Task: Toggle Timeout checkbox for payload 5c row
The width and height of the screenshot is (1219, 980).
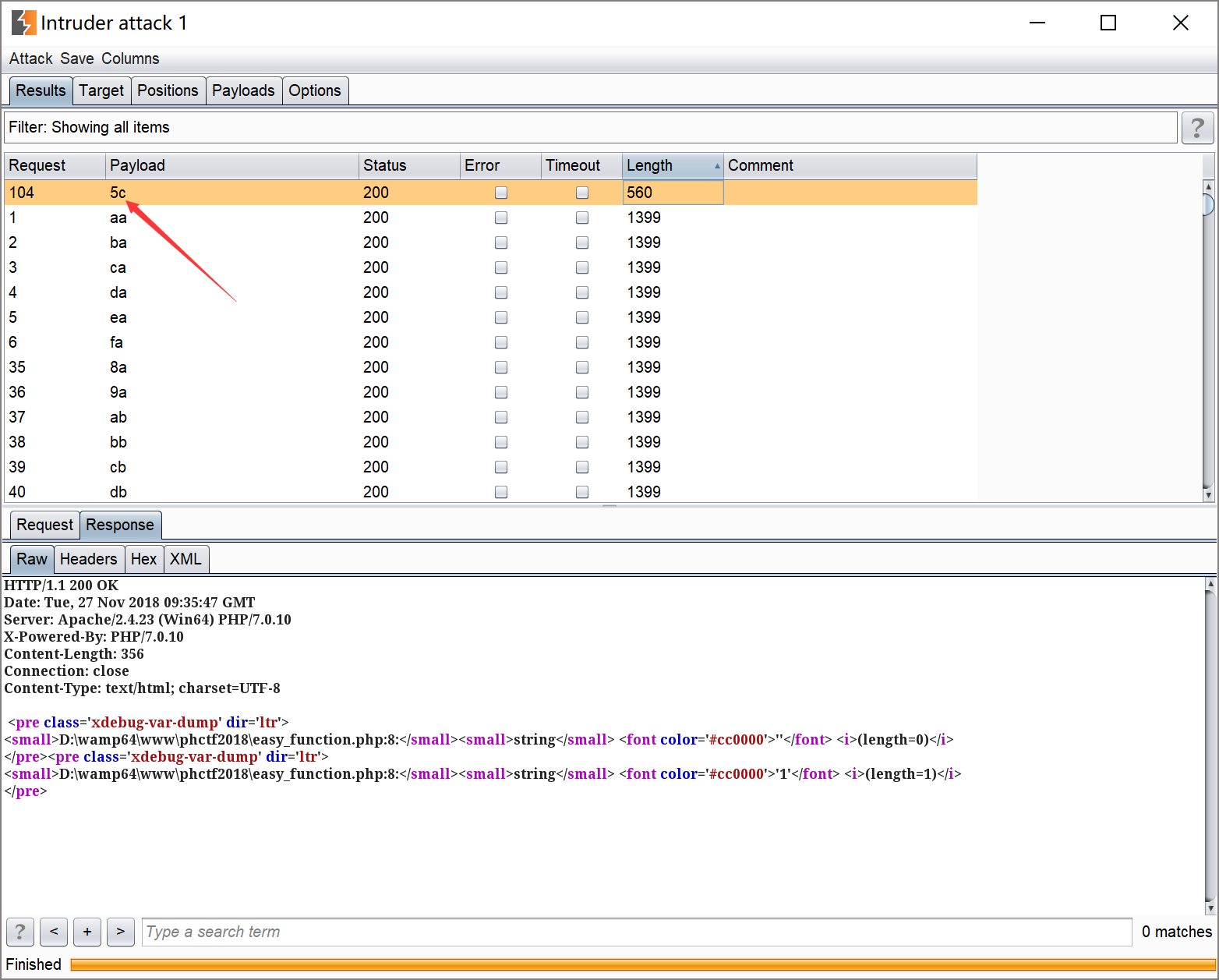Action: [x=582, y=193]
